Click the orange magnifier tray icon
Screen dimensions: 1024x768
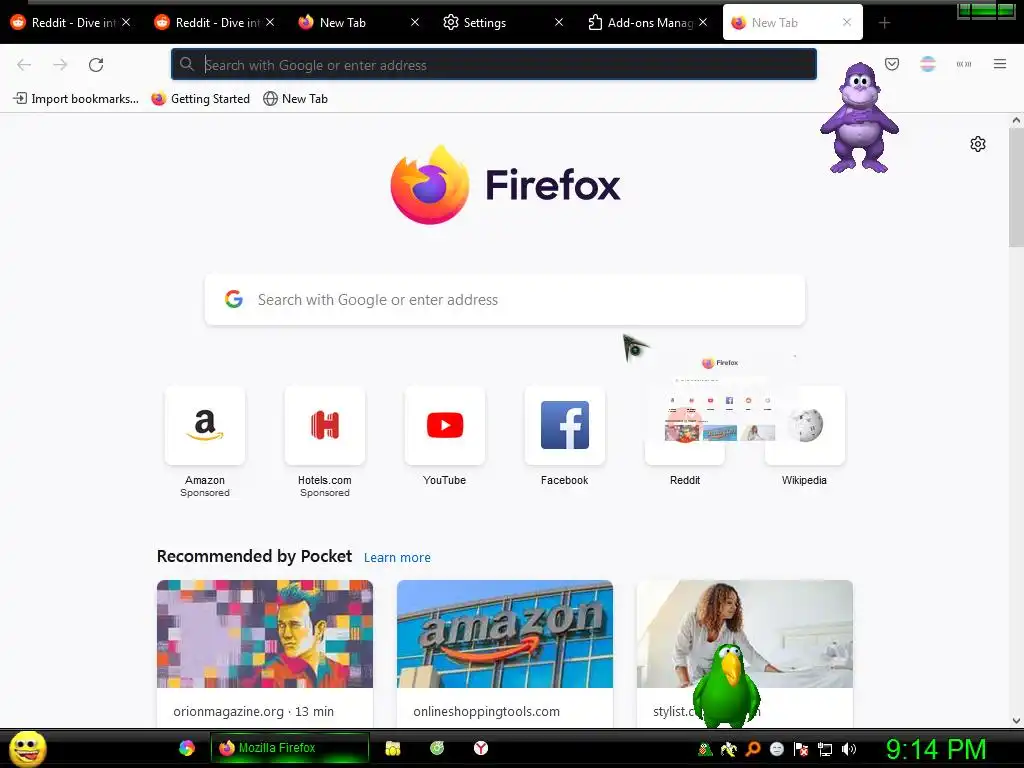[753, 749]
